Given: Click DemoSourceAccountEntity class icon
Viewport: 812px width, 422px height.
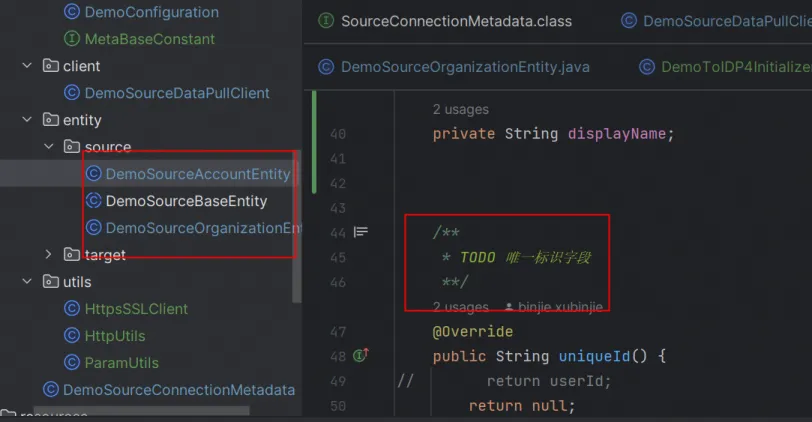Looking at the screenshot, I should click(93, 173).
